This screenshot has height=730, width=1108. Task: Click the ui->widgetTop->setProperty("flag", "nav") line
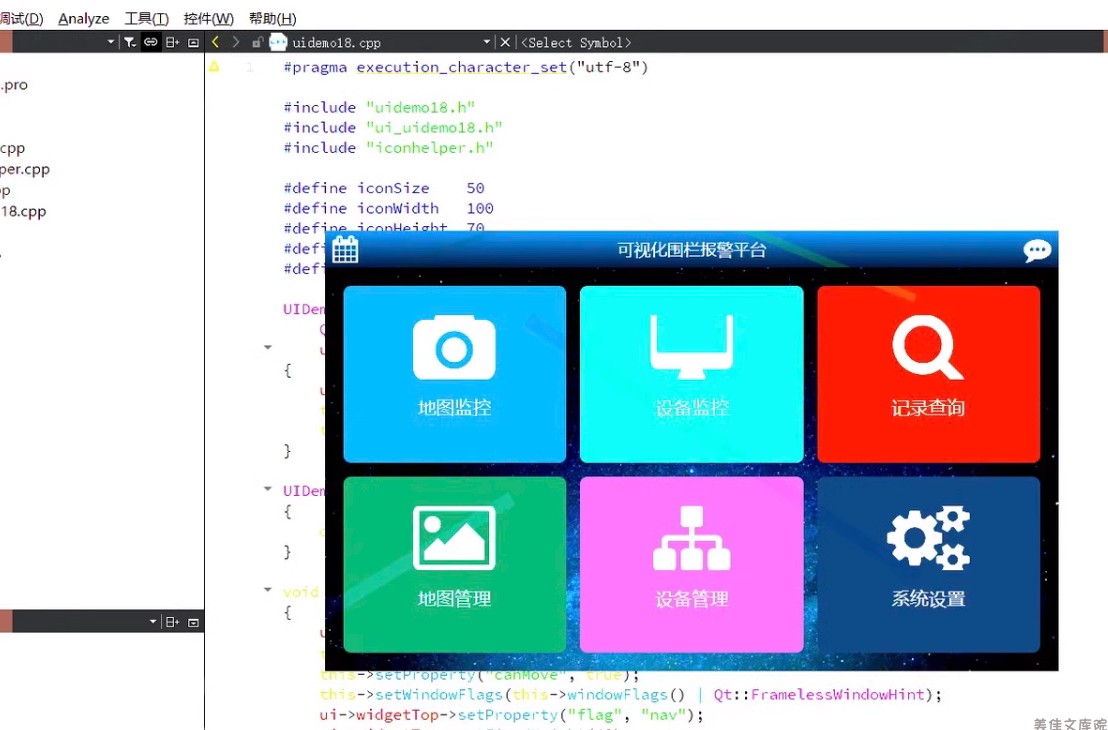coord(512,715)
